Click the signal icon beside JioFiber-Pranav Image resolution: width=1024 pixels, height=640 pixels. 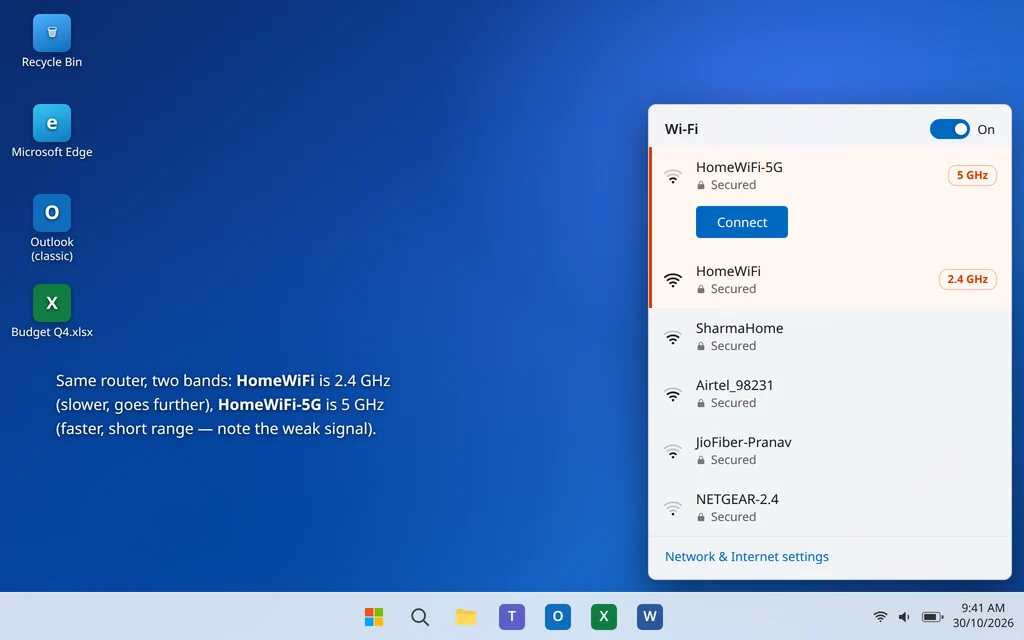tap(673, 451)
